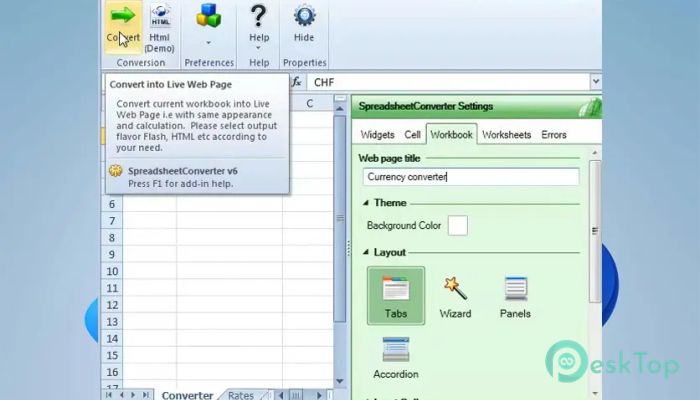Screen dimensions: 700x400
Task: Click the Web page title input field
Action: click(x=471, y=177)
